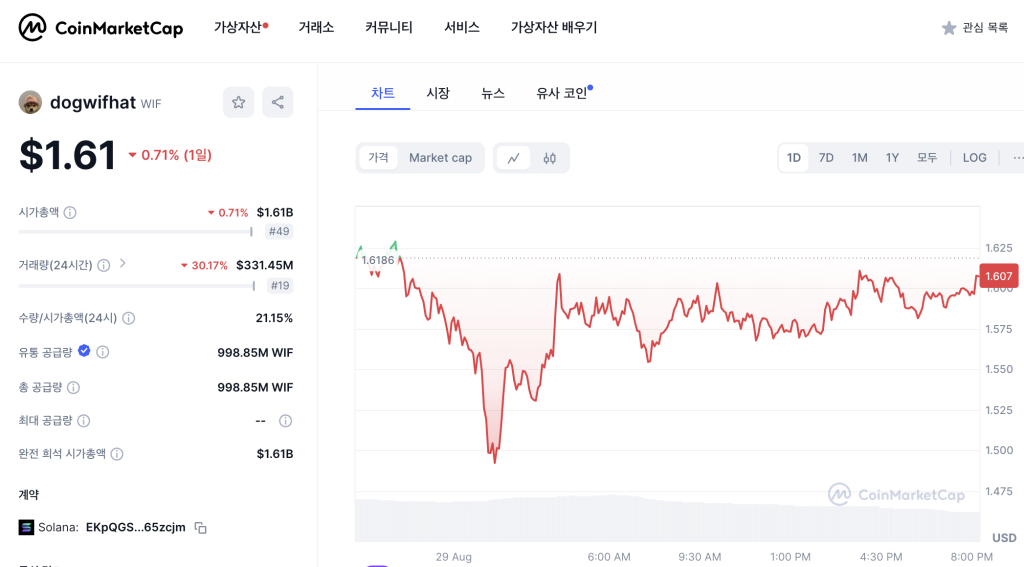The width and height of the screenshot is (1024, 567).
Task: Click the market cap rank #49 badge
Action: pos(279,231)
